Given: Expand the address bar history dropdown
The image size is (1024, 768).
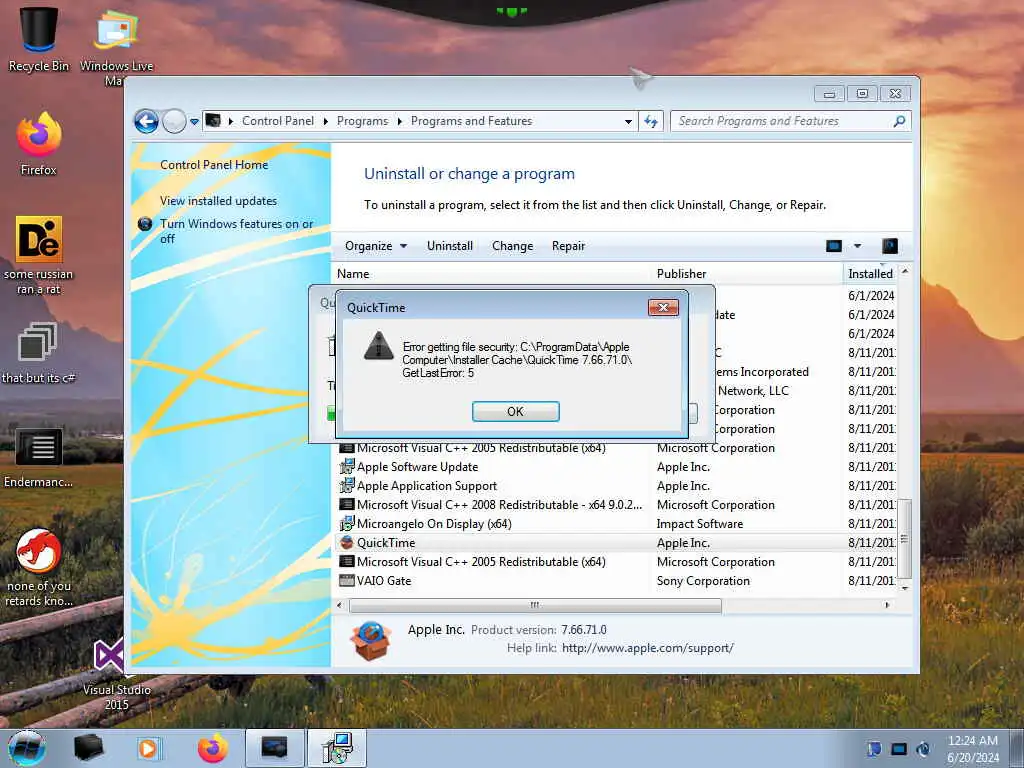Looking at the screenshot, I should pos(628,121).
